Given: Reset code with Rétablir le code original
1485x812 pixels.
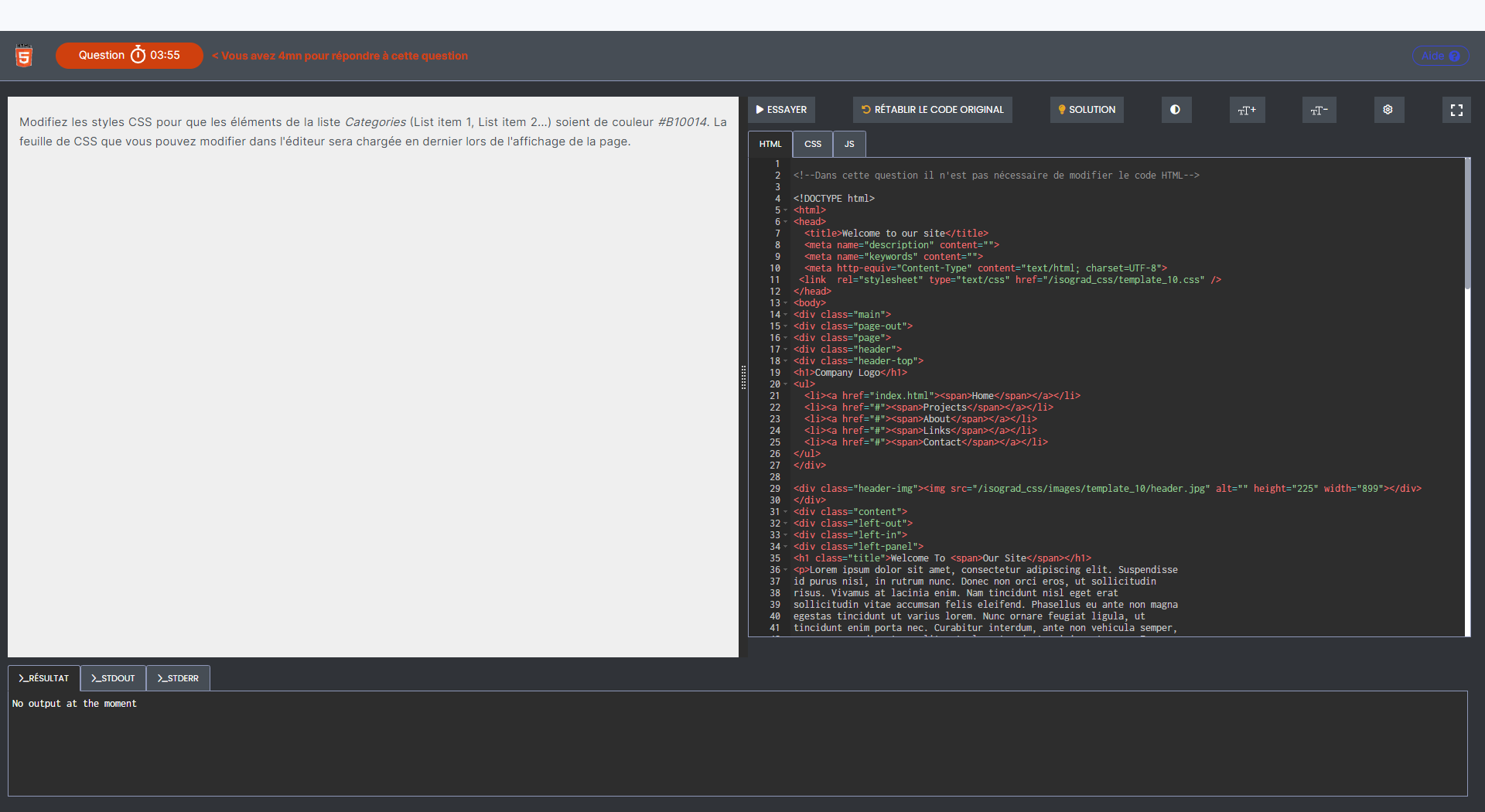Looking at the screenshot, I should [932, 110].
